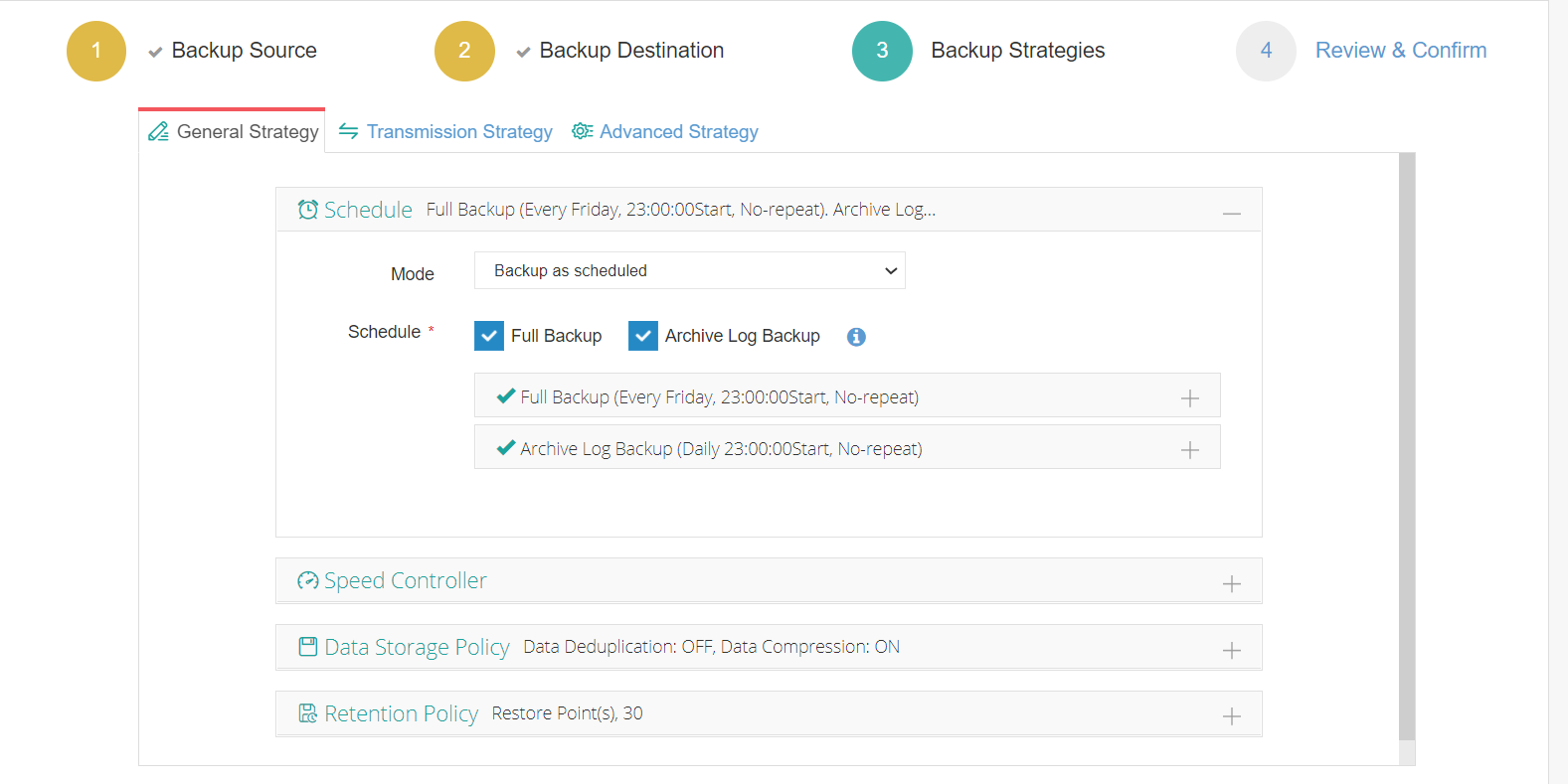Expand the Data Storage Policy section
This screenshot has height=784, width=1568.
pyautogui.click(x=1232, y=651)
